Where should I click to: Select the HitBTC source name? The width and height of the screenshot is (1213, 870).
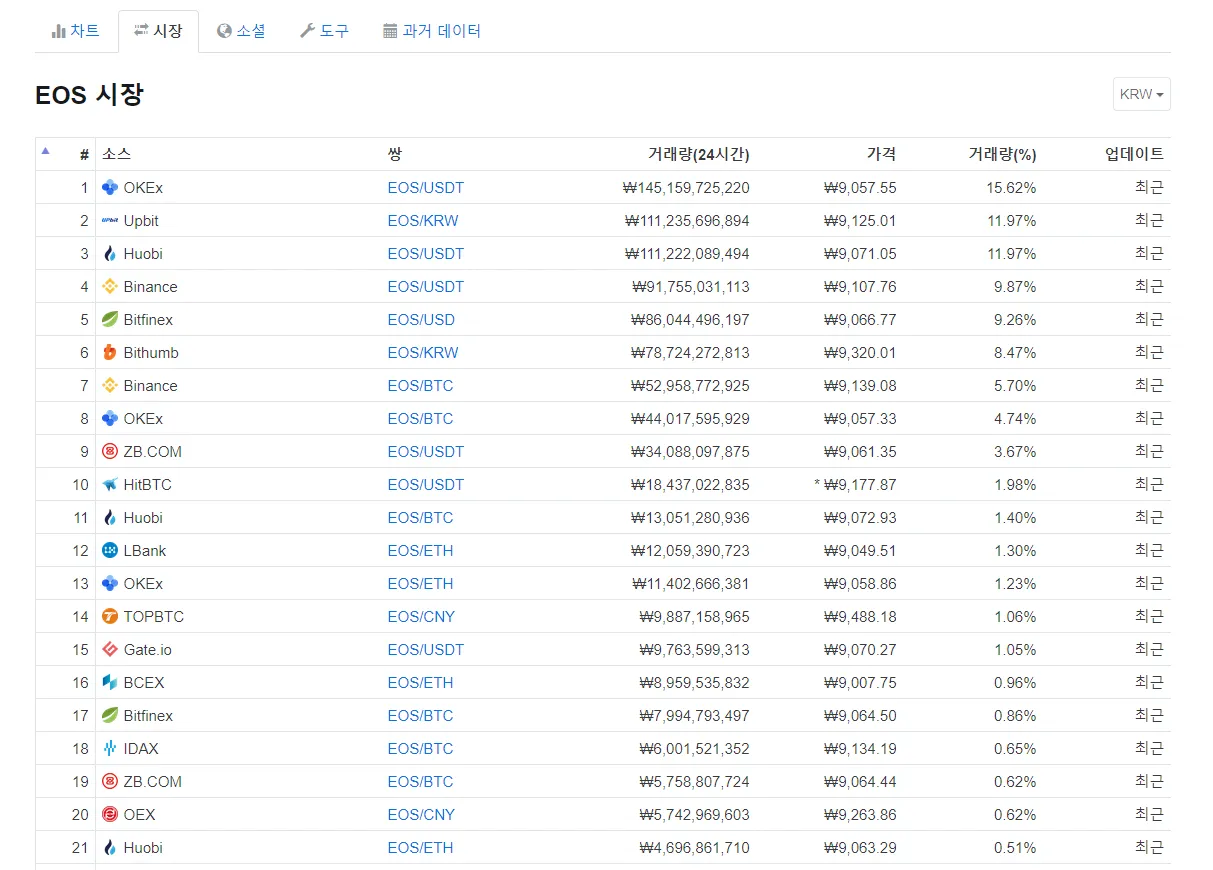(148, 484)
